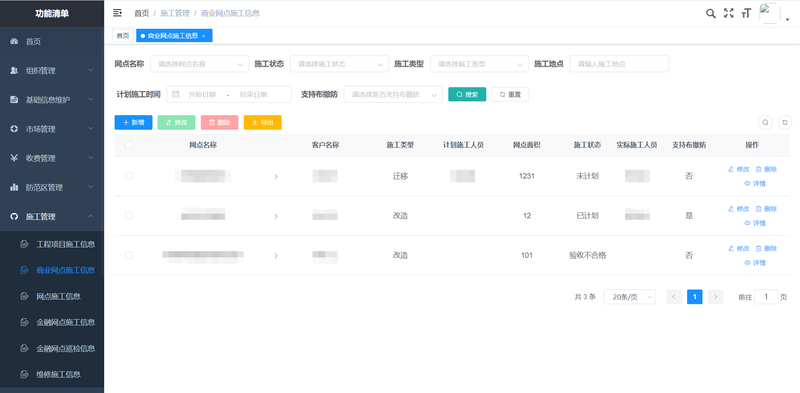Expand the user menu caret next to avatar

788,19
